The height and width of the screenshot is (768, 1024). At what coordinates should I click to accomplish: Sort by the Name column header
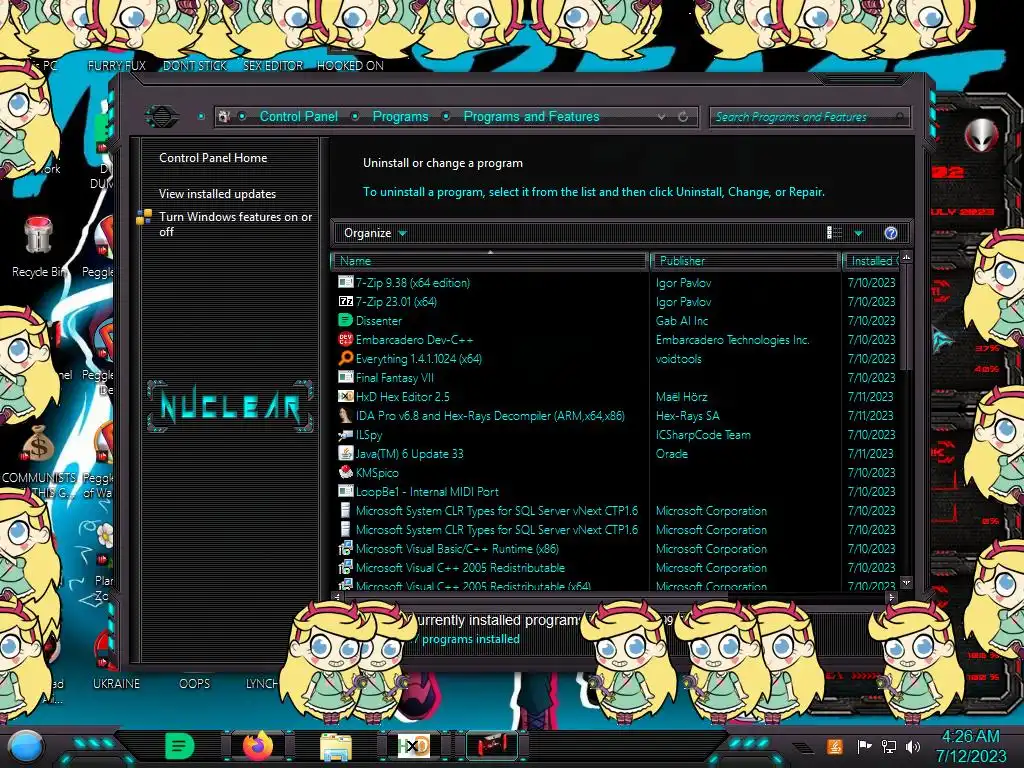pyautogui.click(x=490, y=261)
